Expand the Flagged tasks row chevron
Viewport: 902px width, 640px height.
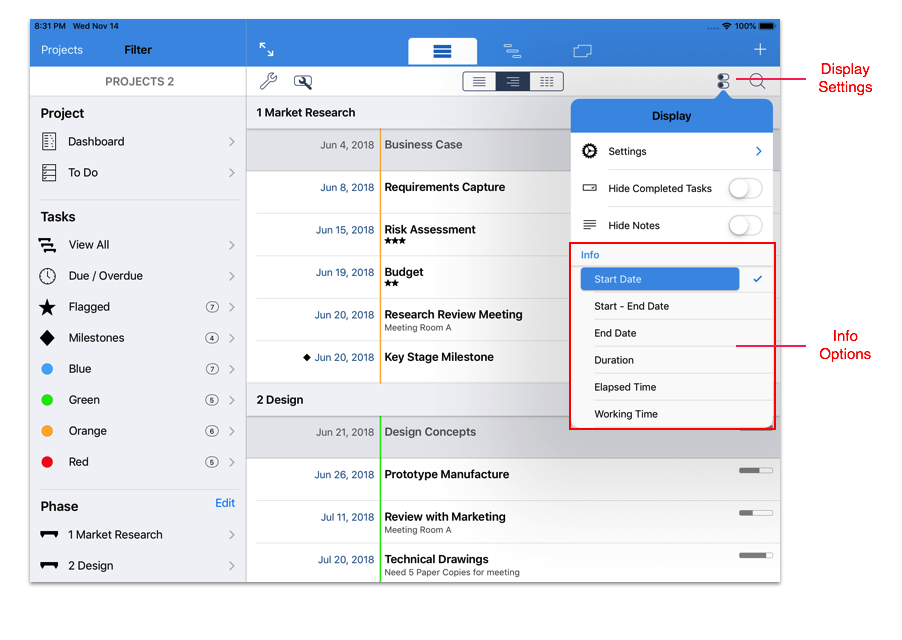pos(232,307)
